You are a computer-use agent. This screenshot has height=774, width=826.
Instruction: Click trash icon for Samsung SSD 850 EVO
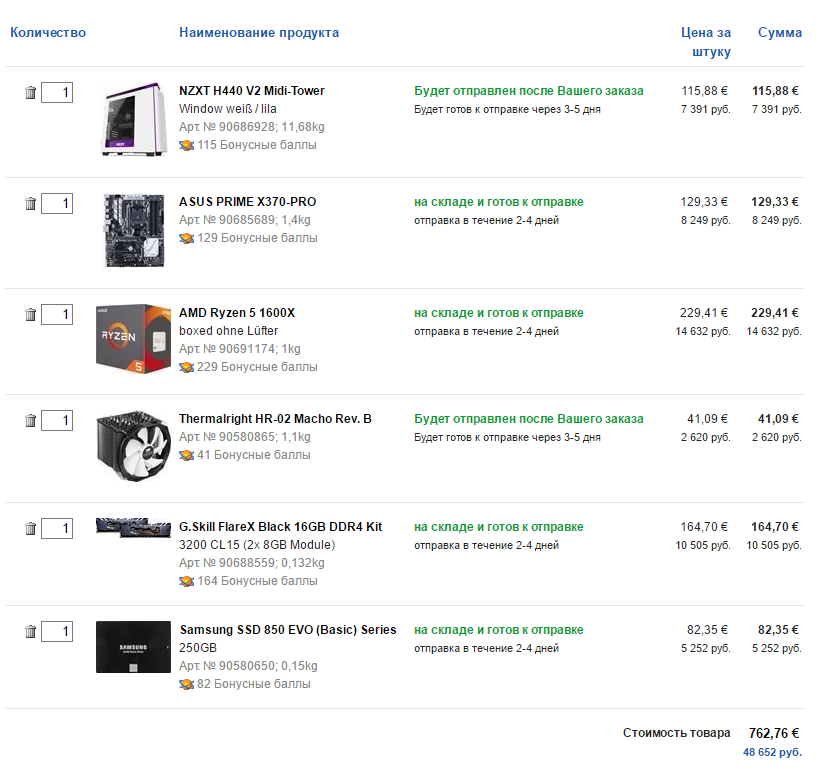click(x=30, y=632)
